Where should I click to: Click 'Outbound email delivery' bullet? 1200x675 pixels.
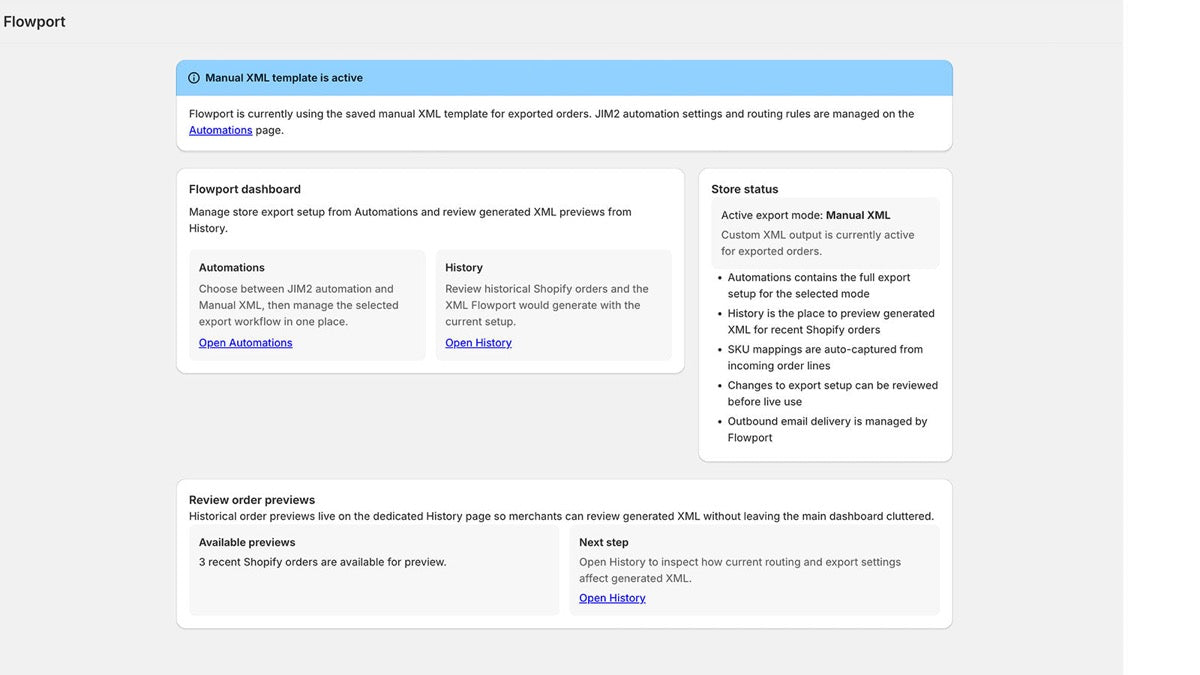click(x=827, y=430)
